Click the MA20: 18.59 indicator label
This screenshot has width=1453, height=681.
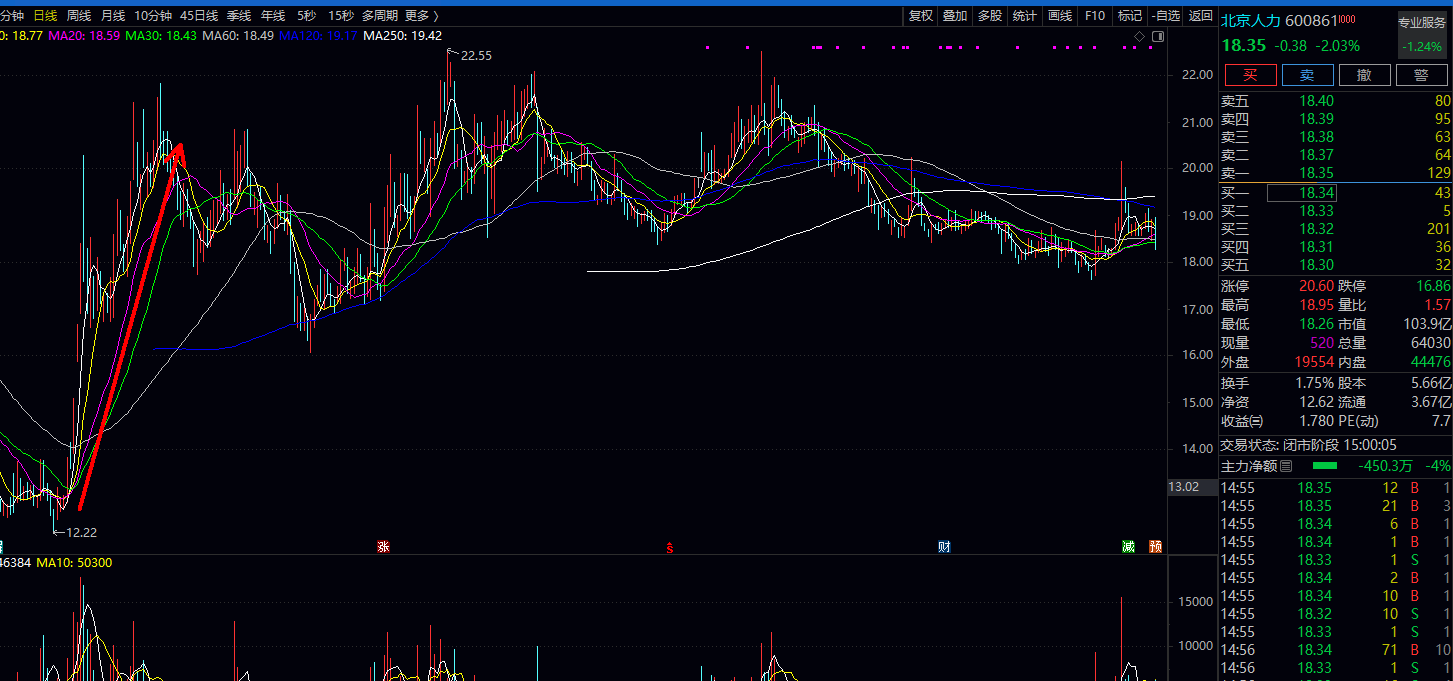point(85,35)
